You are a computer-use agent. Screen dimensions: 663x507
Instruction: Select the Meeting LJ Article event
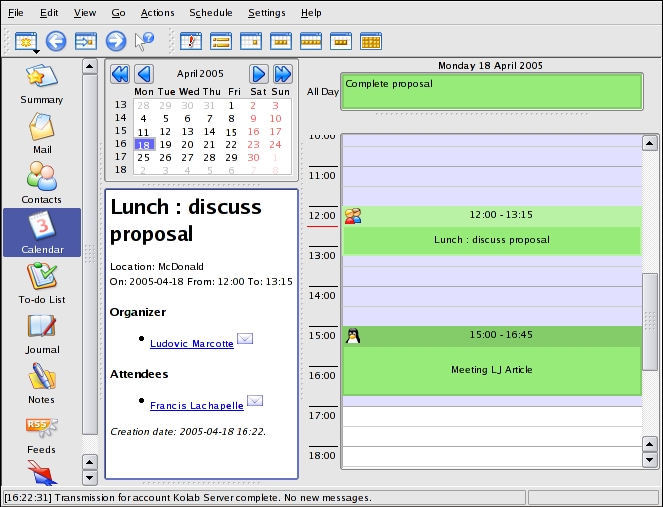491,369
